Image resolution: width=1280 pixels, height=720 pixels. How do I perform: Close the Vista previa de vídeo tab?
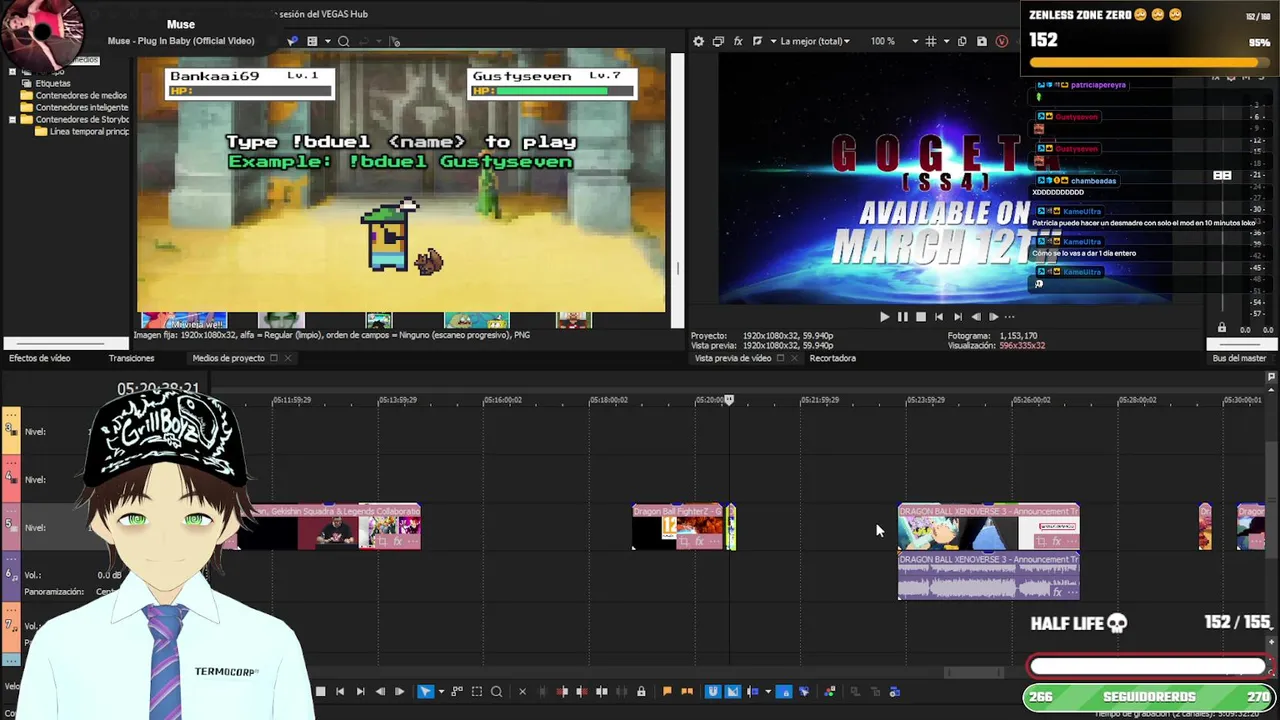(795, 358)
